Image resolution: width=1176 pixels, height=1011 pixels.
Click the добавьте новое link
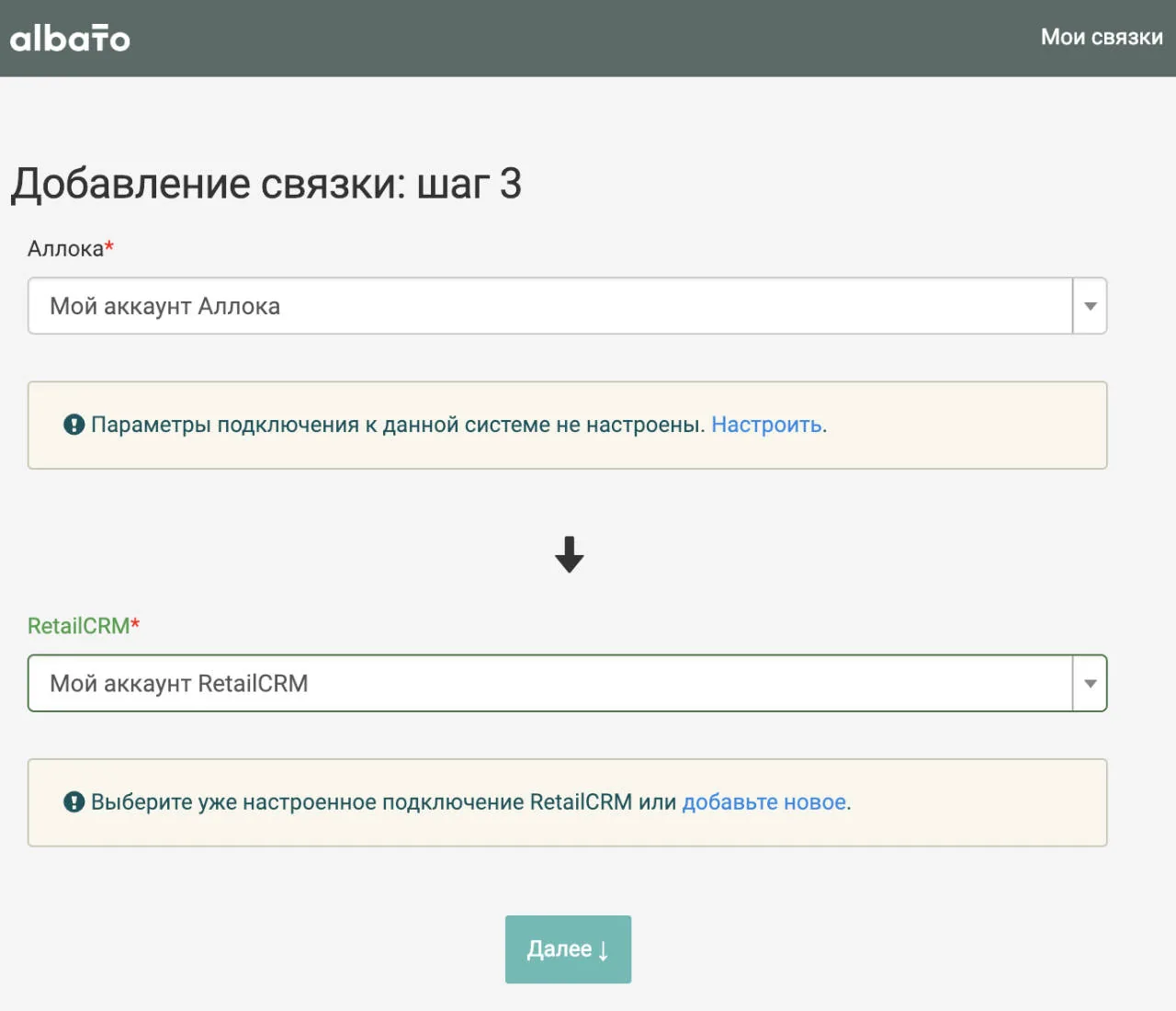coord(763,802)
